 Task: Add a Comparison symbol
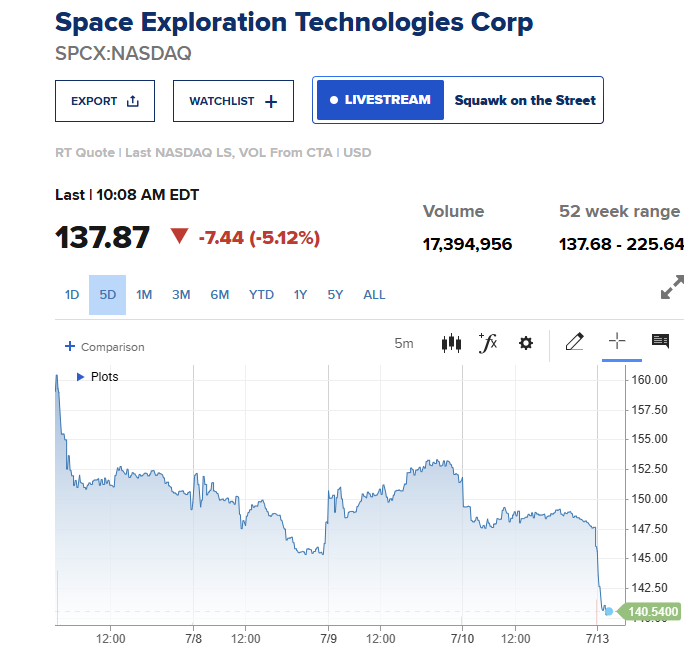click(x=105, y=347)
